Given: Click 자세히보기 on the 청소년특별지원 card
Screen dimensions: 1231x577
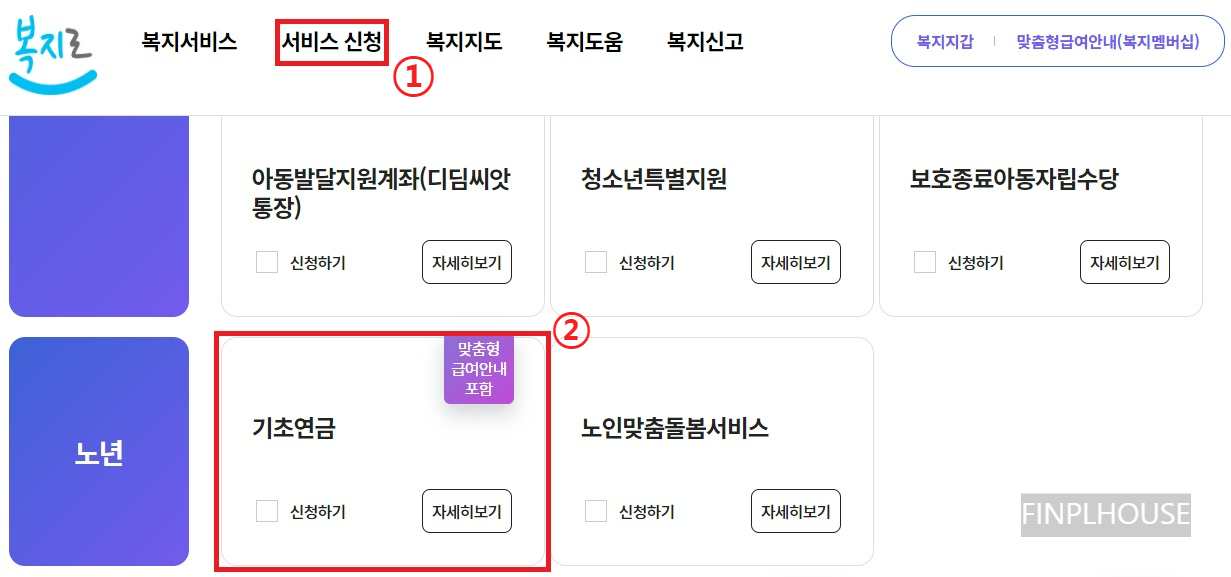Looking at the screenshot, I should 796,262.
